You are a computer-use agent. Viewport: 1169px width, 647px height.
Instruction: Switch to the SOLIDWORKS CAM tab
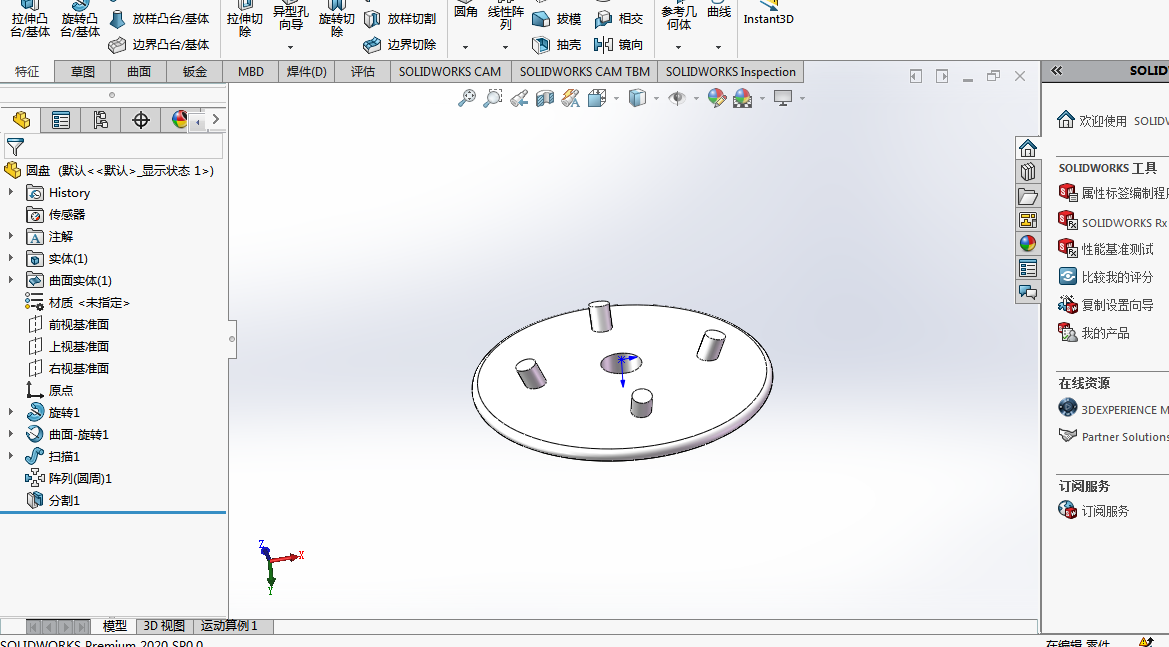pyautogui.click(x=450, y=72)
